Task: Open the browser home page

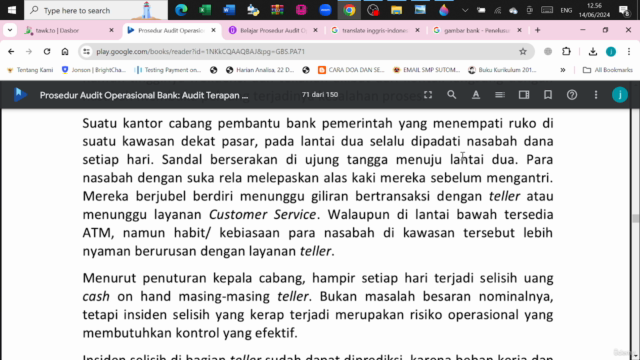Action: pyautogui.click(x=65, y=51)
